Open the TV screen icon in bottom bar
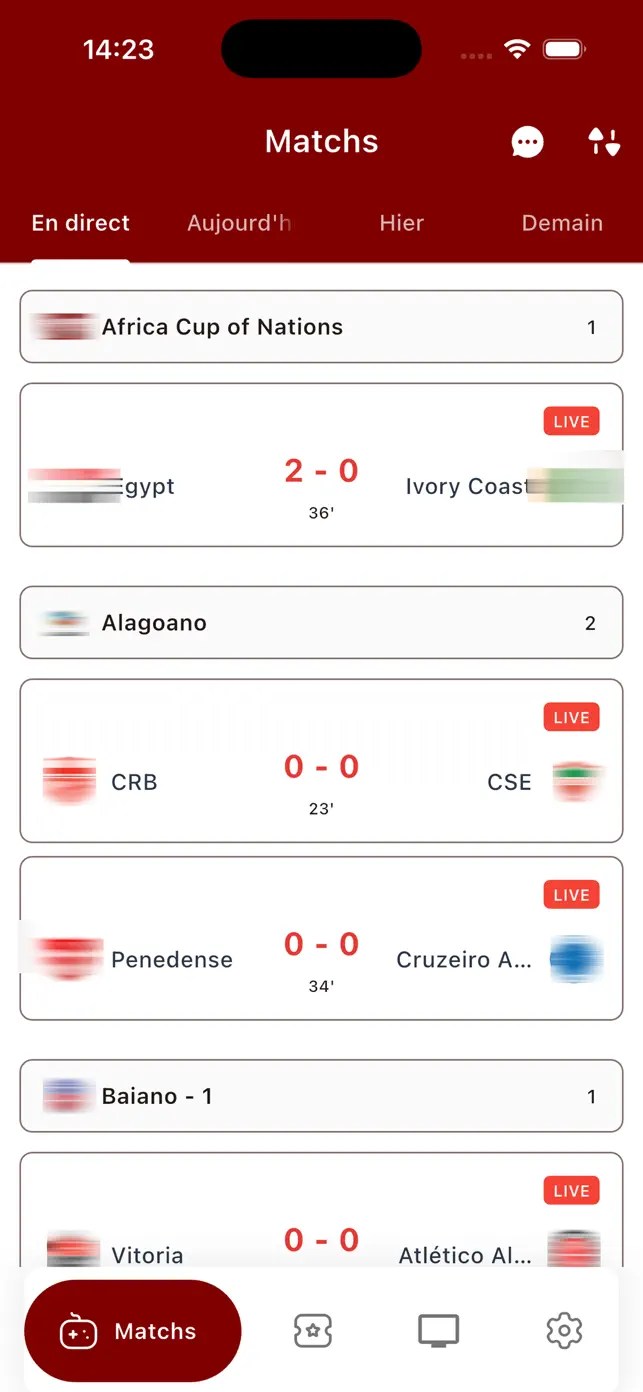Viewport: 643px width, 1392px height. click(438, 1331)
